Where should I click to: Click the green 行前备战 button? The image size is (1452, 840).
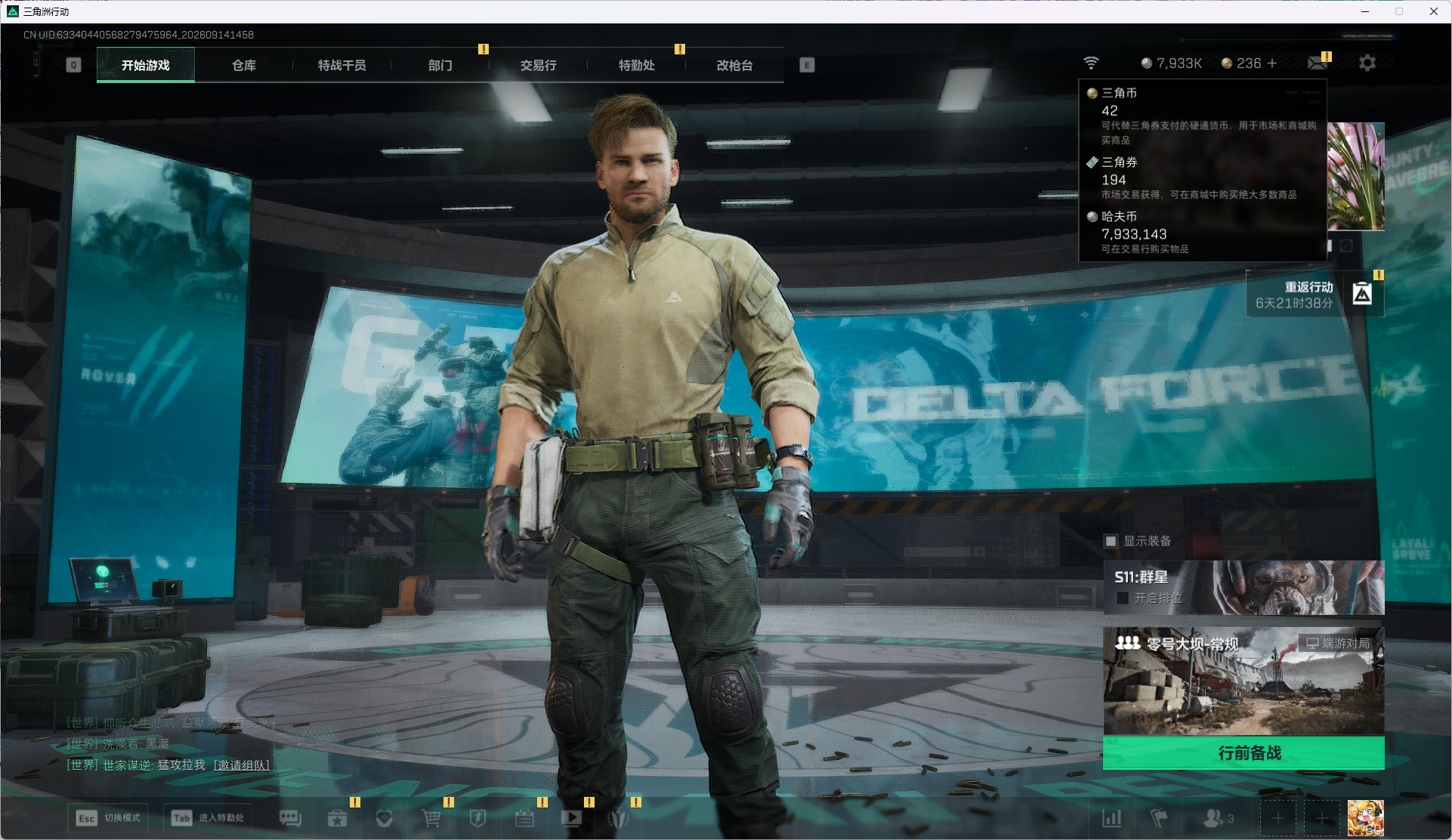[1243, 753]
